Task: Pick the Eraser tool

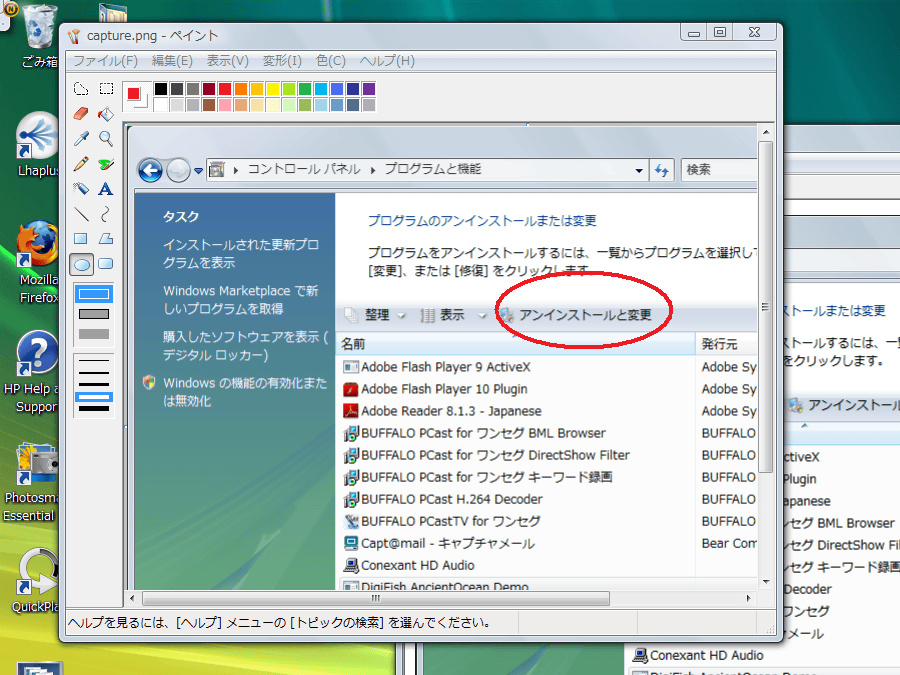Action: click(x=81, y=114)
